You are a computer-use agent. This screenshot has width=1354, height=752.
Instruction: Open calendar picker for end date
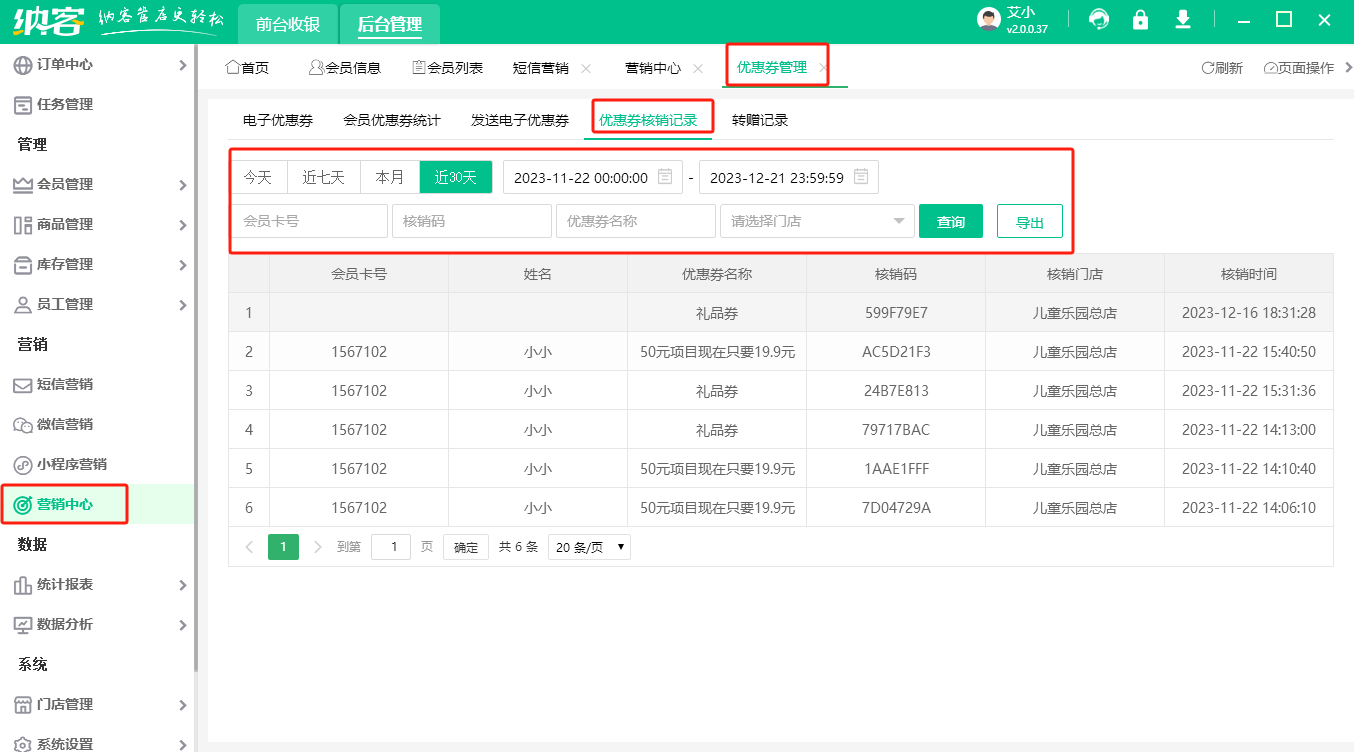point(861,177)
